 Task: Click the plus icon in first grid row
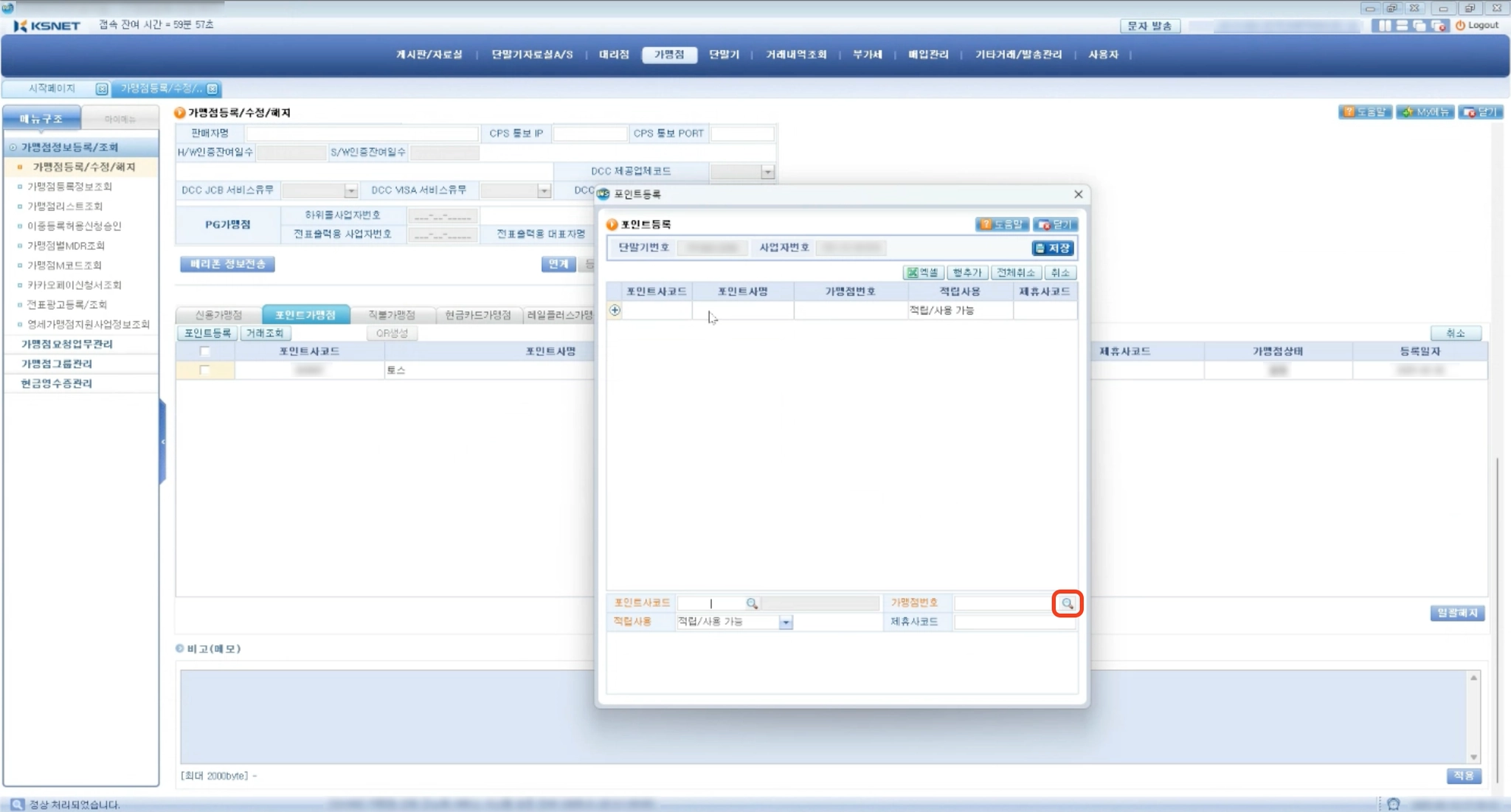615,310
